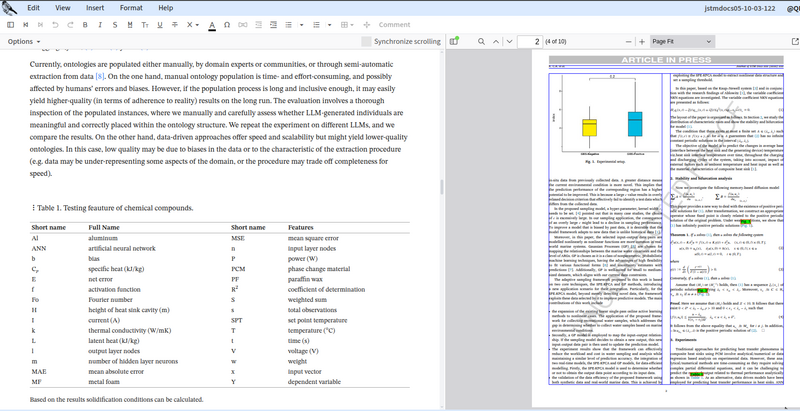Click 'dependent variable' table cell
Viewport: 800px width, 411px height.
click(x=314, y=381)
